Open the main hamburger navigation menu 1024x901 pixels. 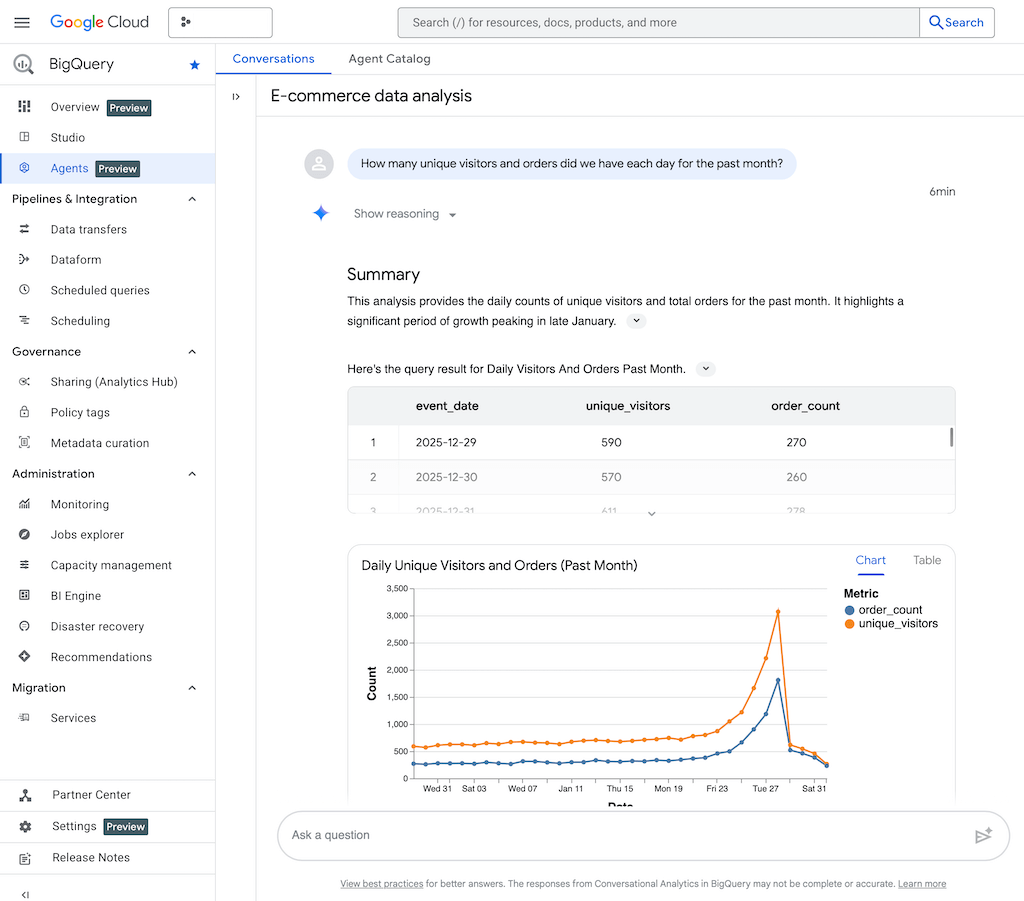coord(22,22)
